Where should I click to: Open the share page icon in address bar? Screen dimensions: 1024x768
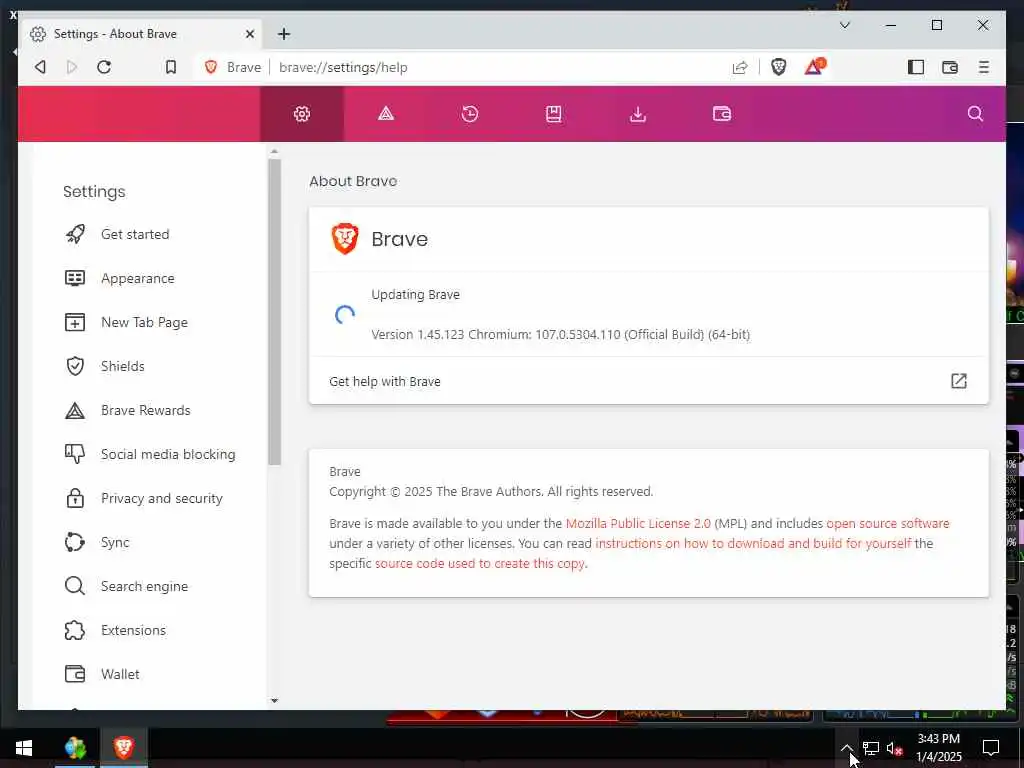point(740,67)
